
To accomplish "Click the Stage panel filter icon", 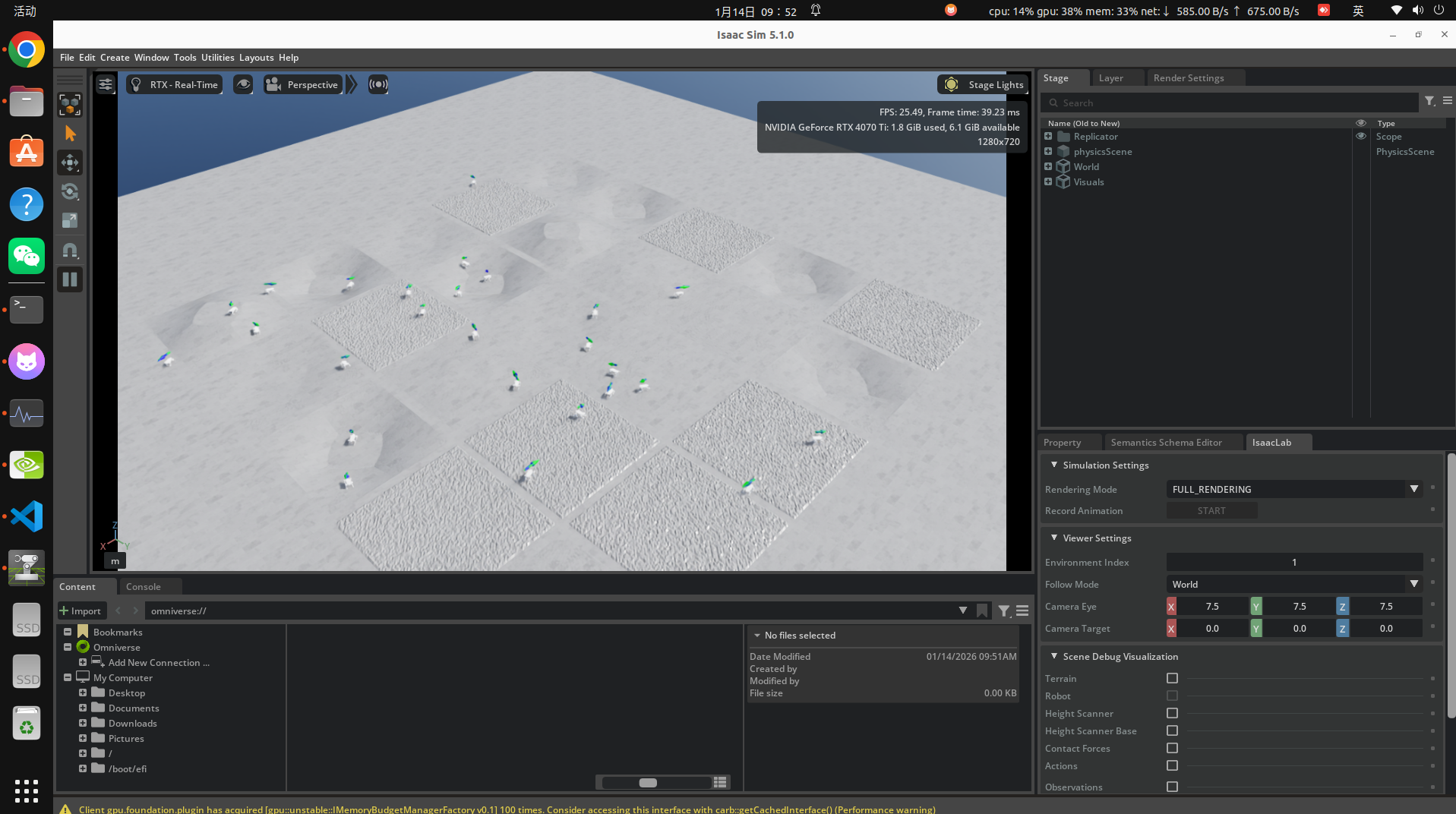I will pyautogui.click(x=1429, y=101).
